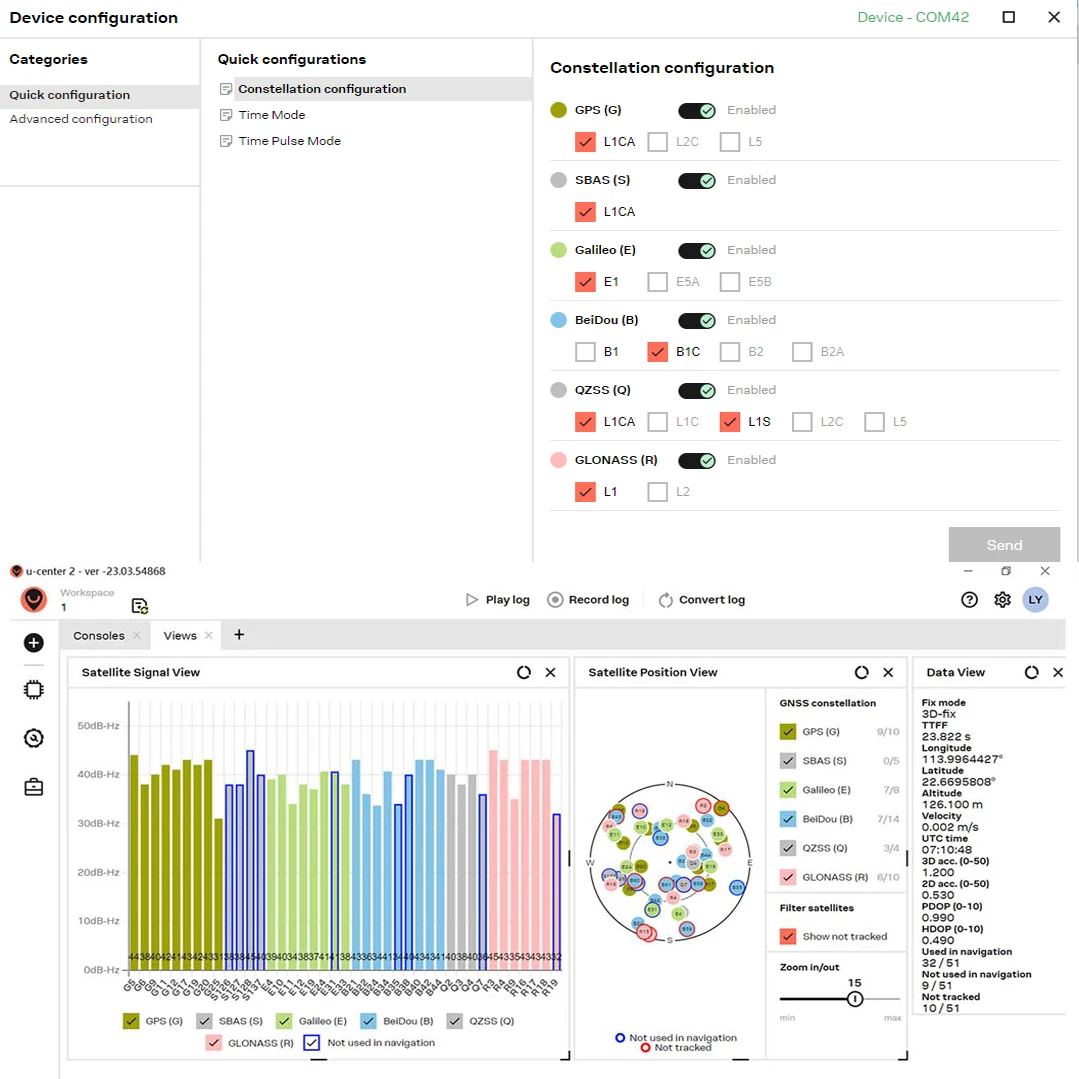
Task: Add a new tab with plus button
Action: click(x=239, y=635)
